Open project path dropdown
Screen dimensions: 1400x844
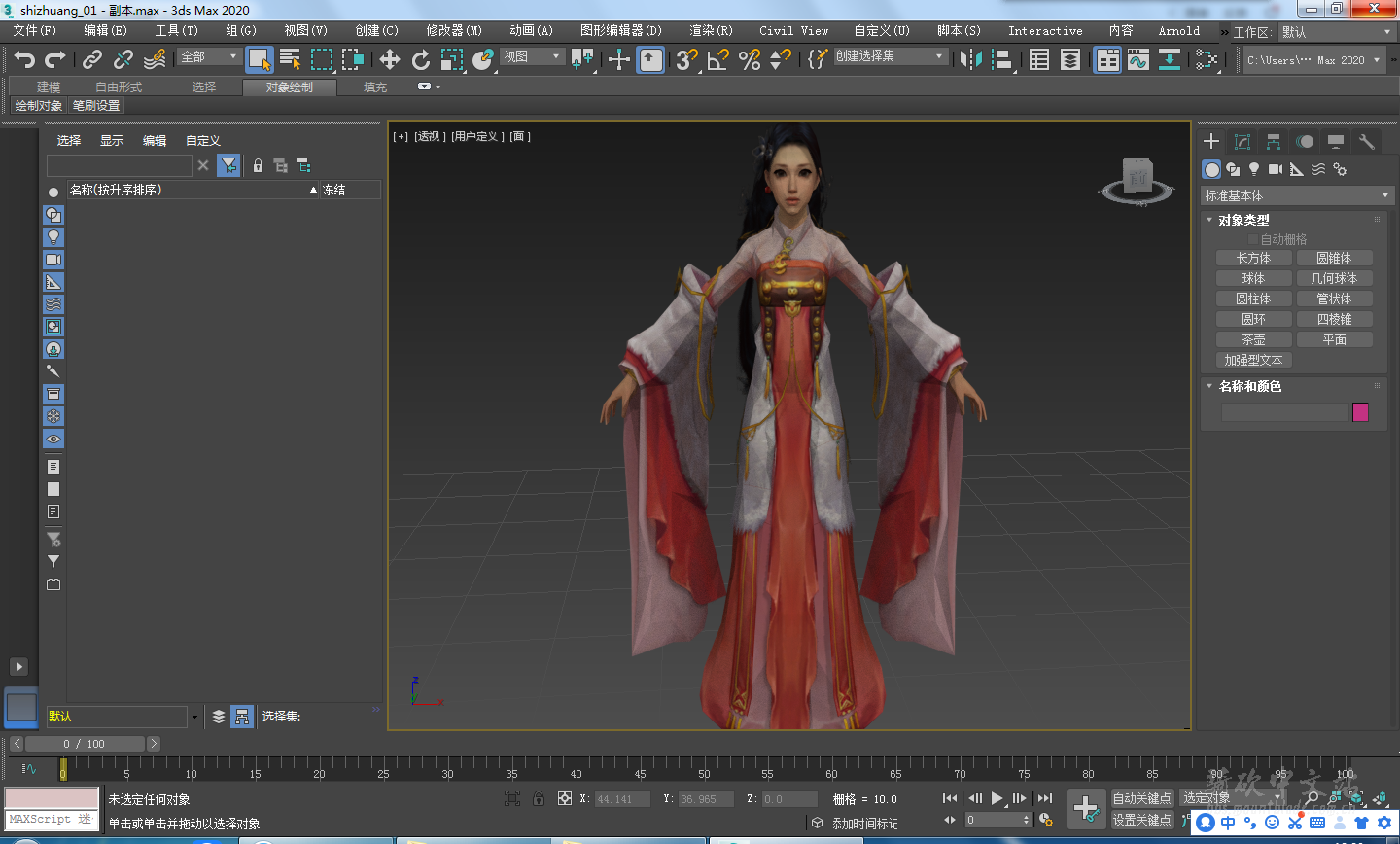(x=1314, y=60)
